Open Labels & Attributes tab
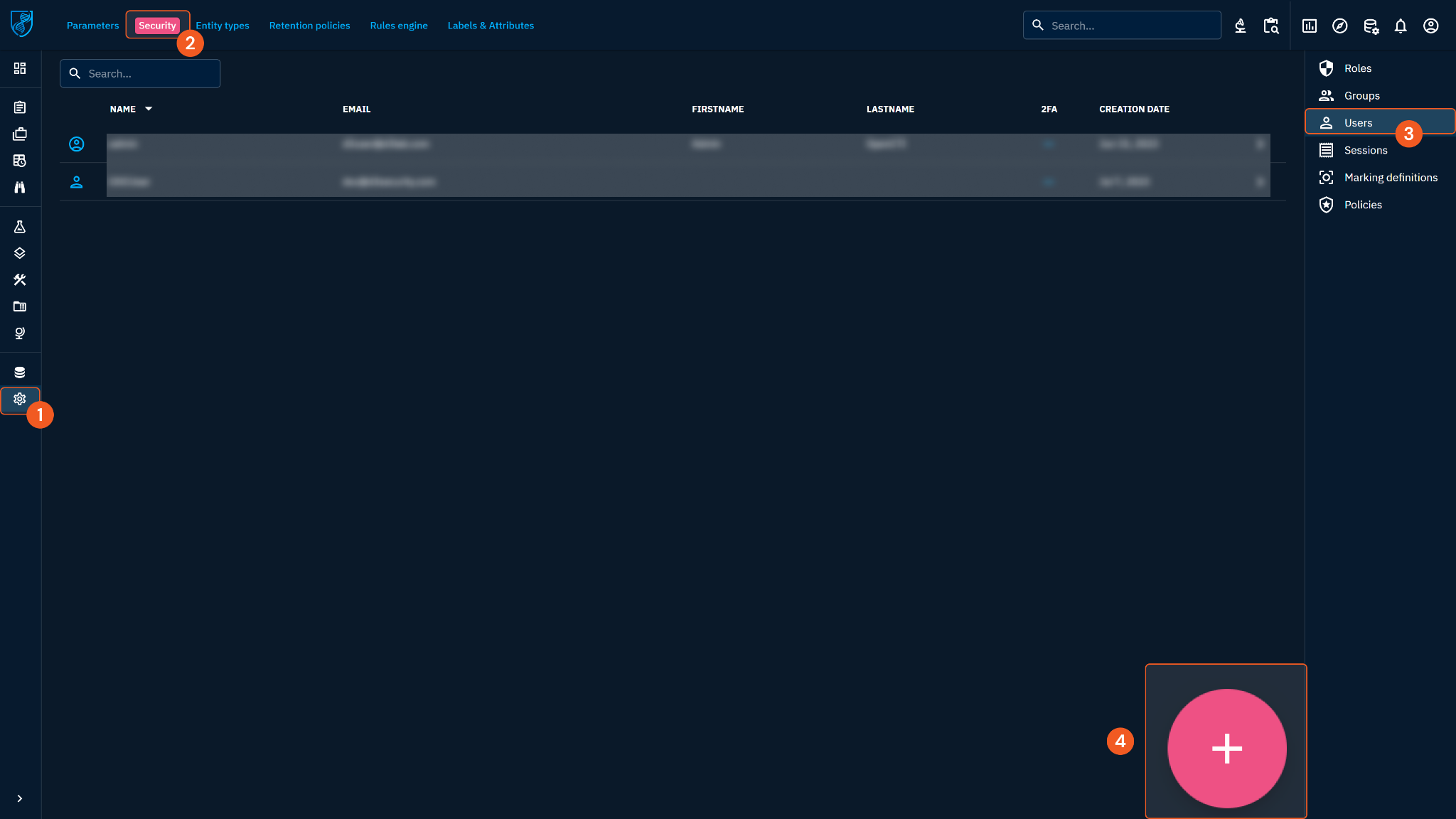The width and height of the screenshot is (1456, 819). [x=491, y=26]
